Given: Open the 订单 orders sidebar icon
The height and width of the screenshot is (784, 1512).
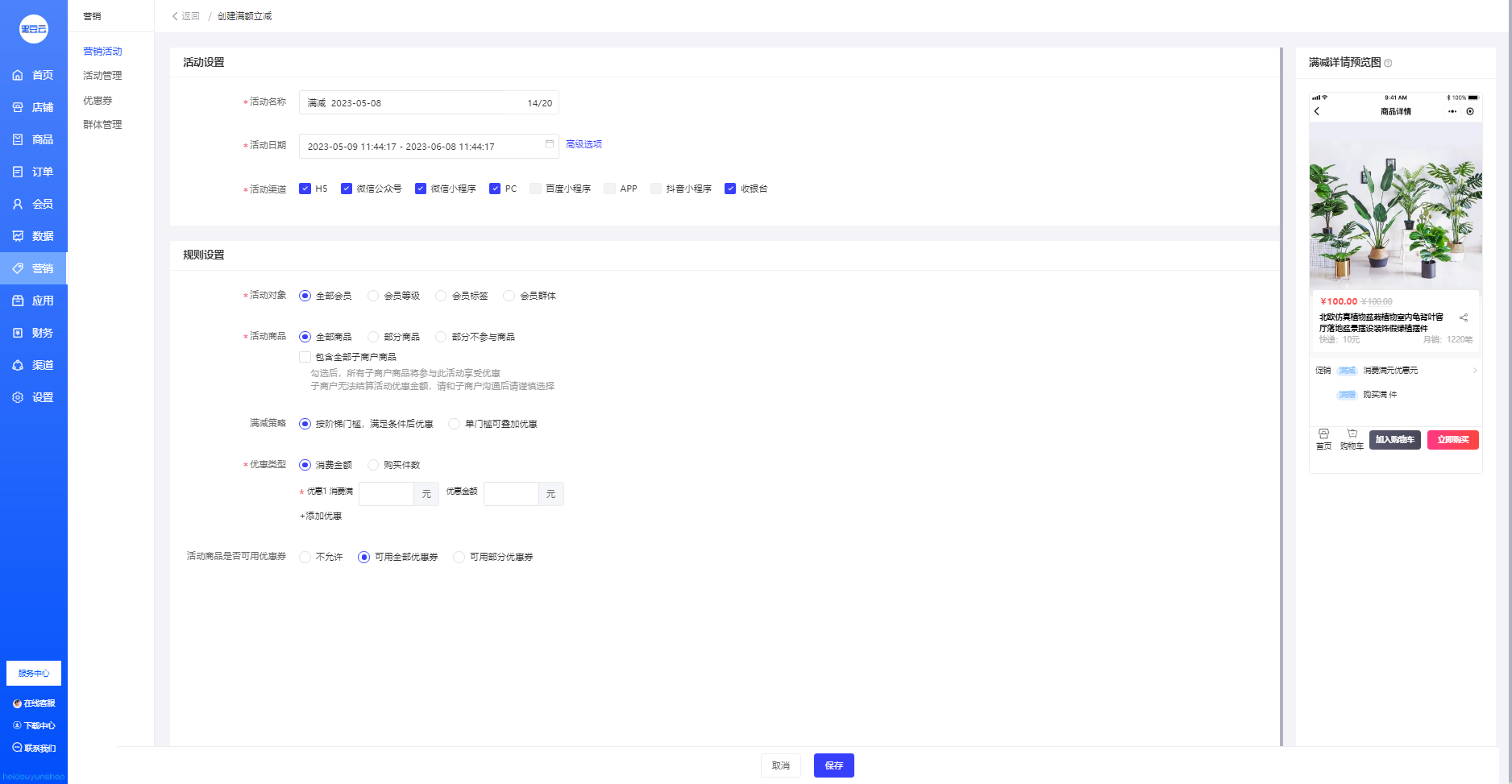Looking at the screenshot, I should (x=18, y=172).
